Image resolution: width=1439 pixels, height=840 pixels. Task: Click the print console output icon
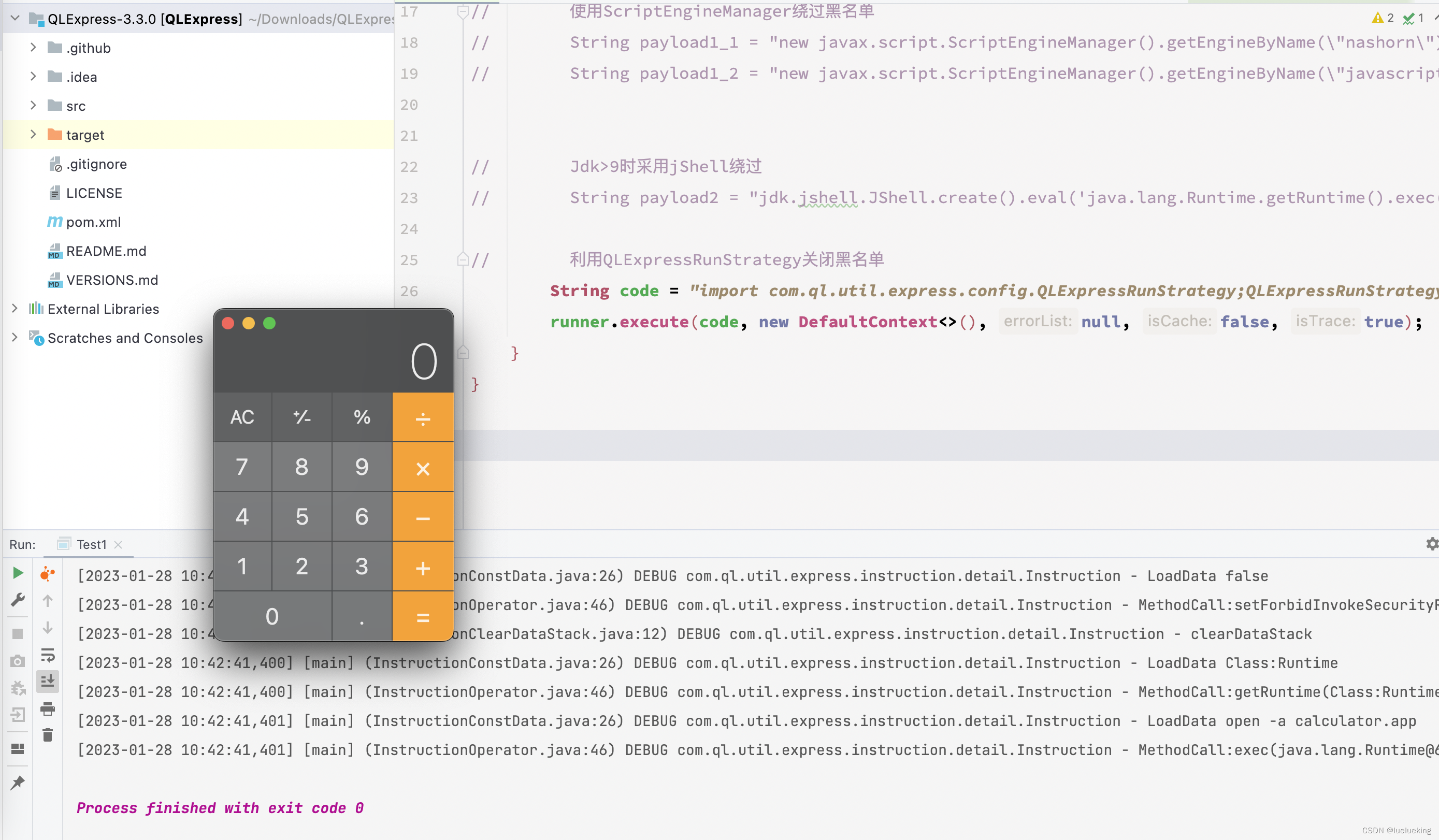48,708
